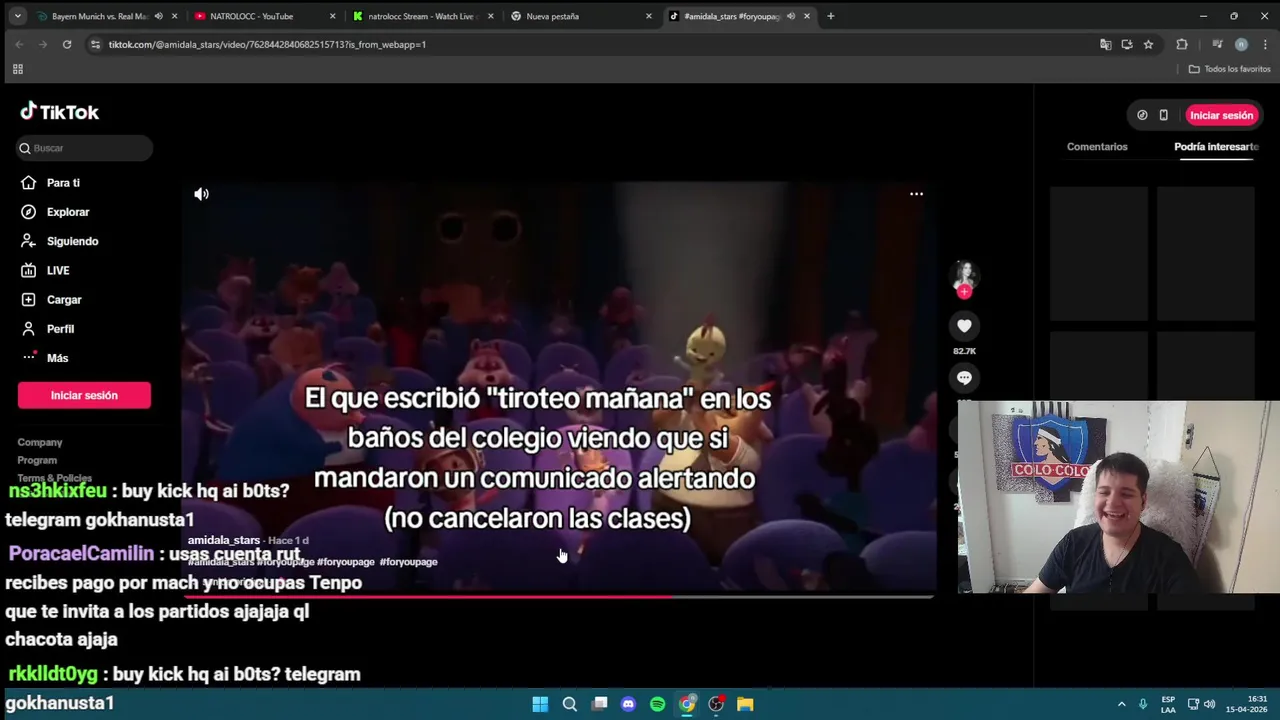Mute the video with speaker icon
This screenshot has height=720, width=1280.
(x=201, y=194)
